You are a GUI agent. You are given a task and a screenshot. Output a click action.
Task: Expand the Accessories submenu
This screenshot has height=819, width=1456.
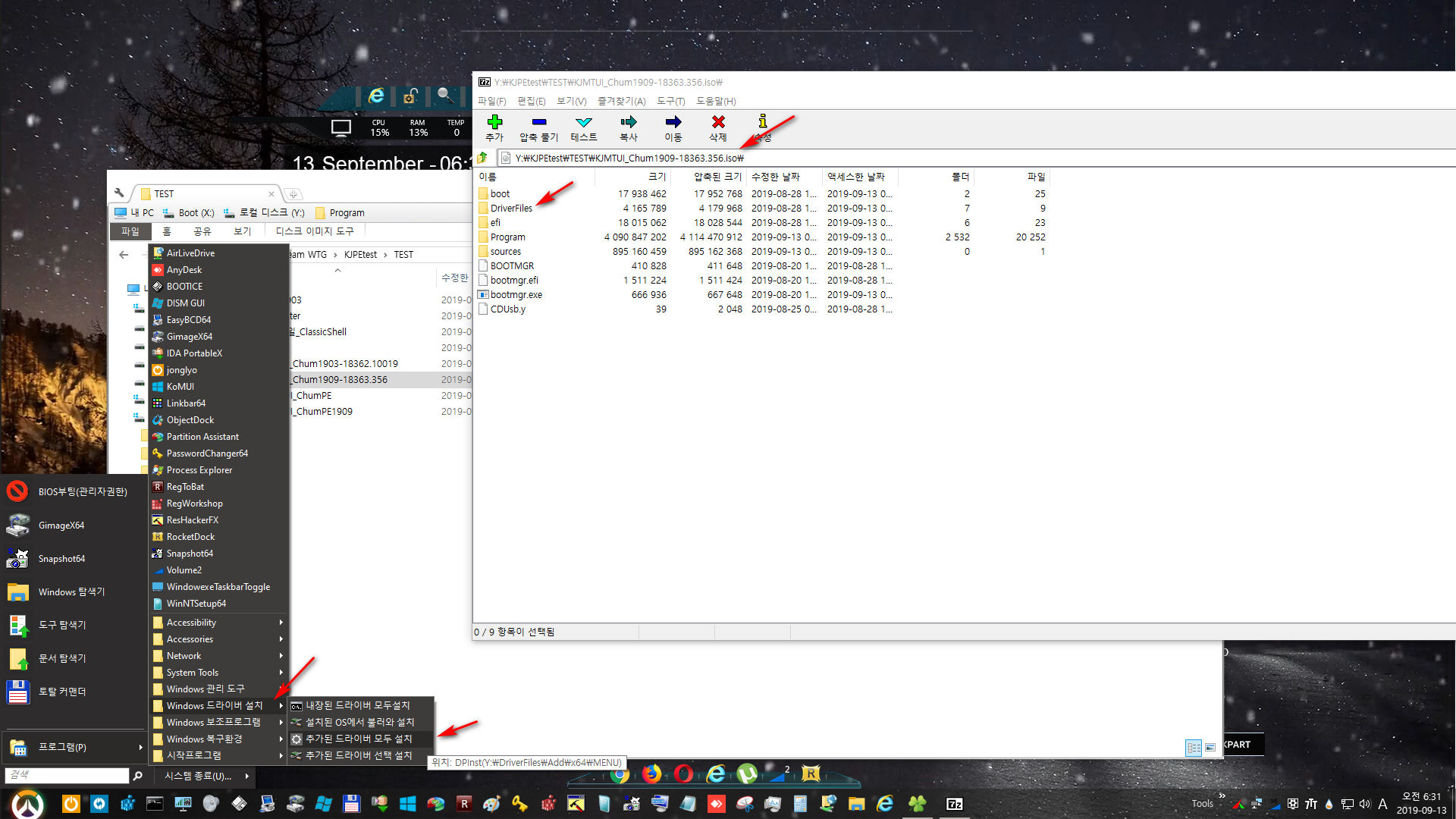point(218,639)
